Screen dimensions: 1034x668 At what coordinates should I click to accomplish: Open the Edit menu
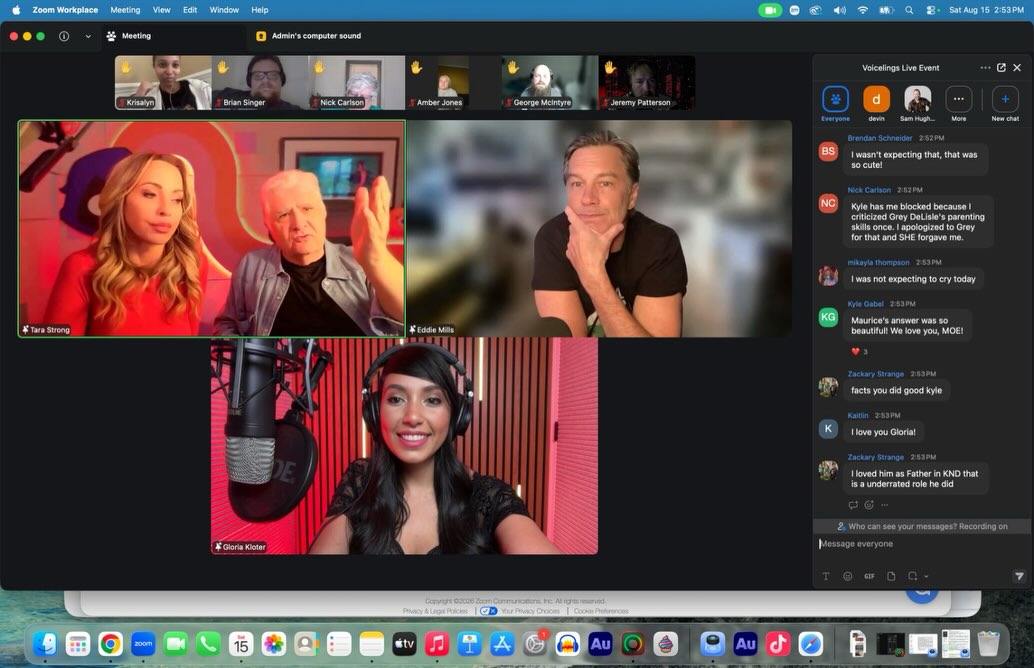tap(190, 10)
